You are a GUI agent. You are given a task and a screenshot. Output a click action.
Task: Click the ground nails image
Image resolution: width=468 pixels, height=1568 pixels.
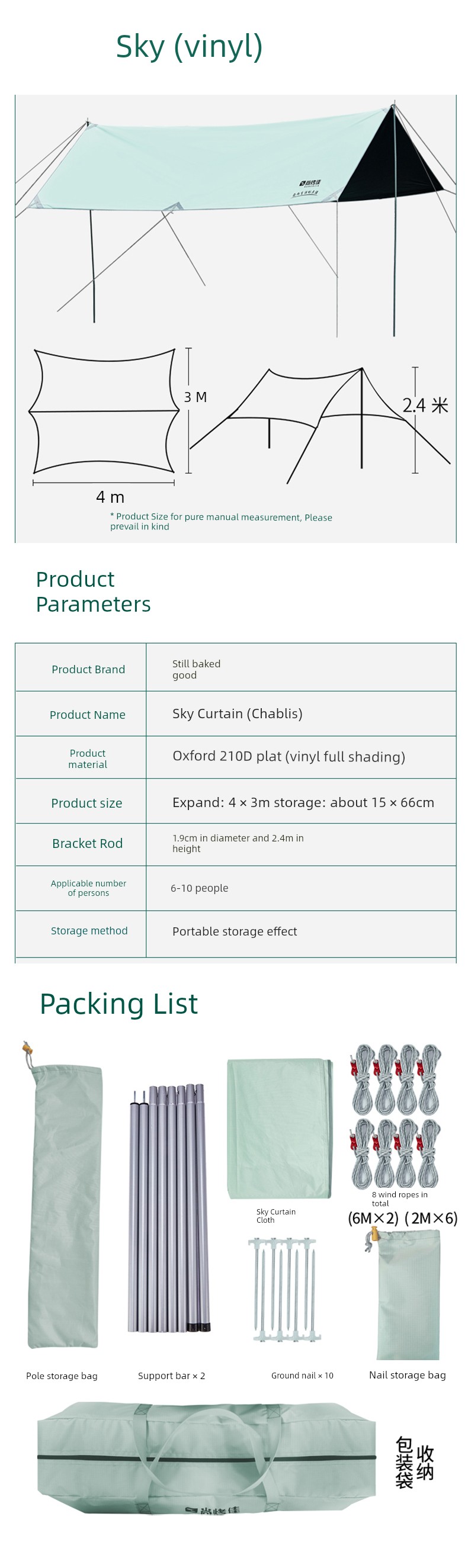click(284, 1289)
